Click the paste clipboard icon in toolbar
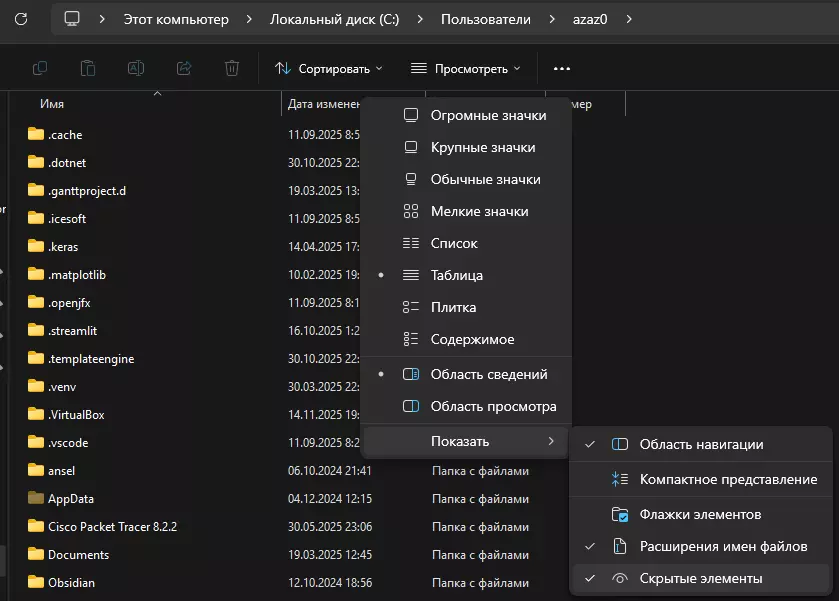Image resolution: width=839 pixels, height=601 pixels. click(88, 68)
